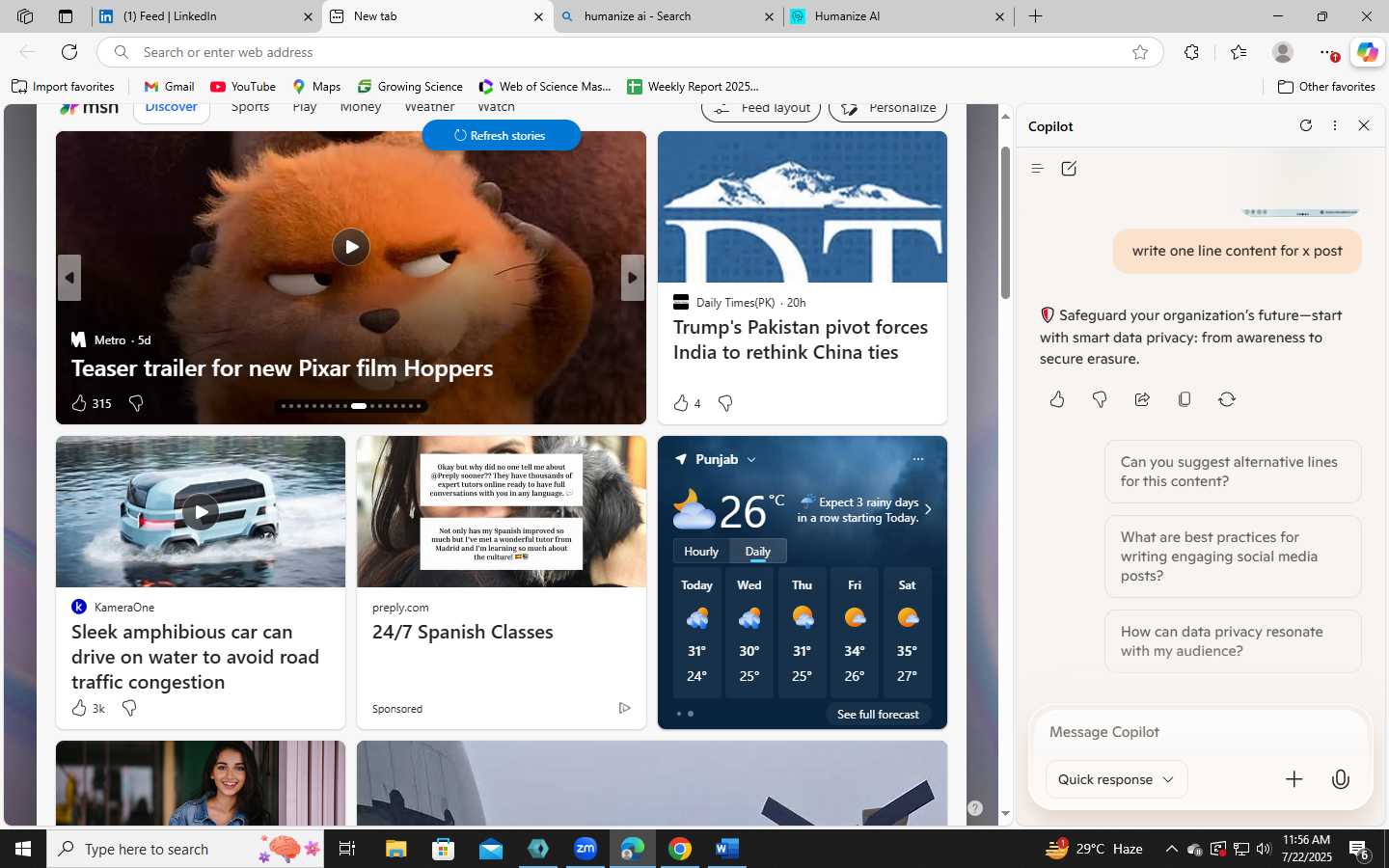Expand the Punjab location dropdown

click(751, 460)
